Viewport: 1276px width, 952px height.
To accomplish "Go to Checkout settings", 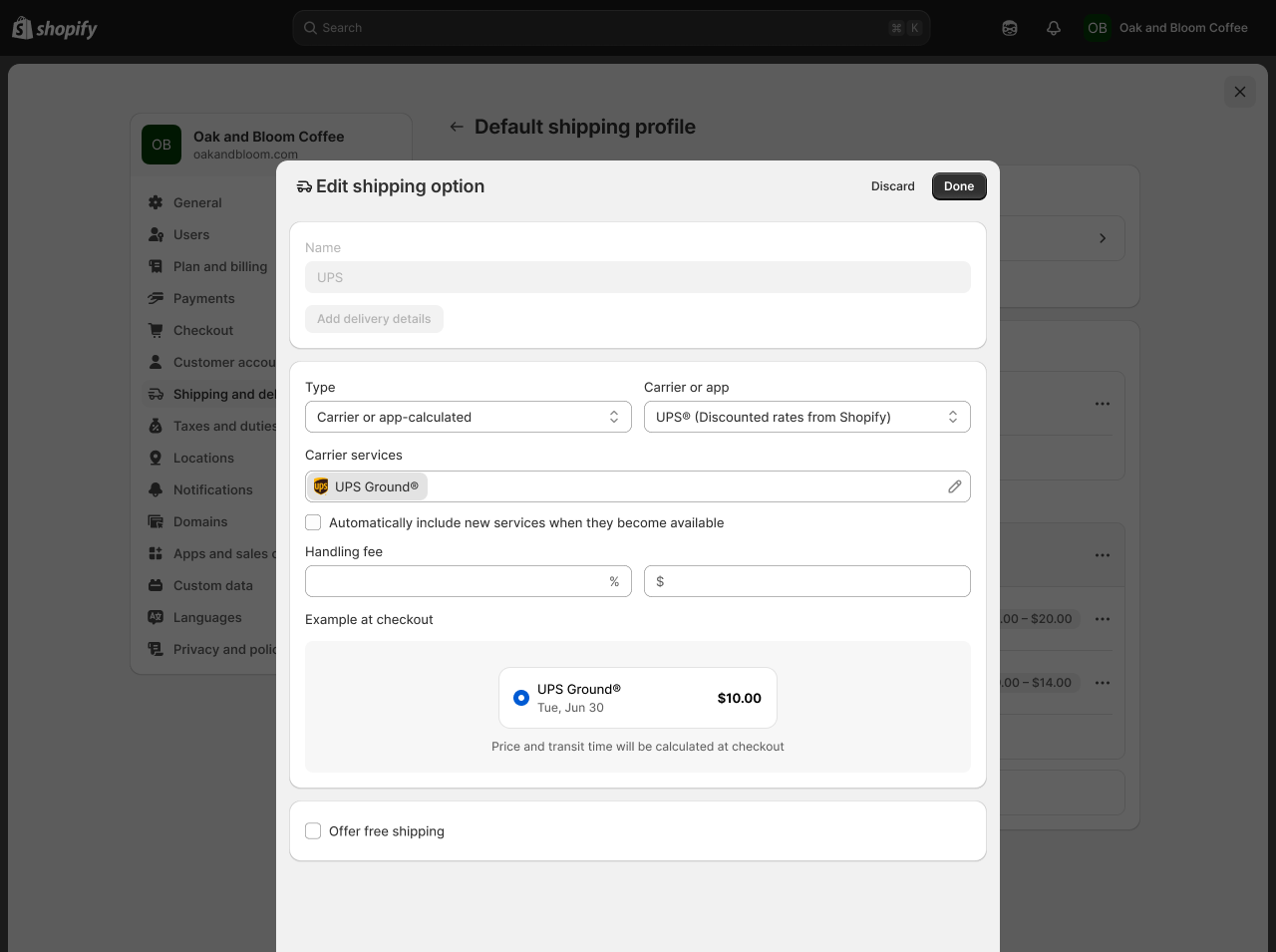I will point(203,330).
